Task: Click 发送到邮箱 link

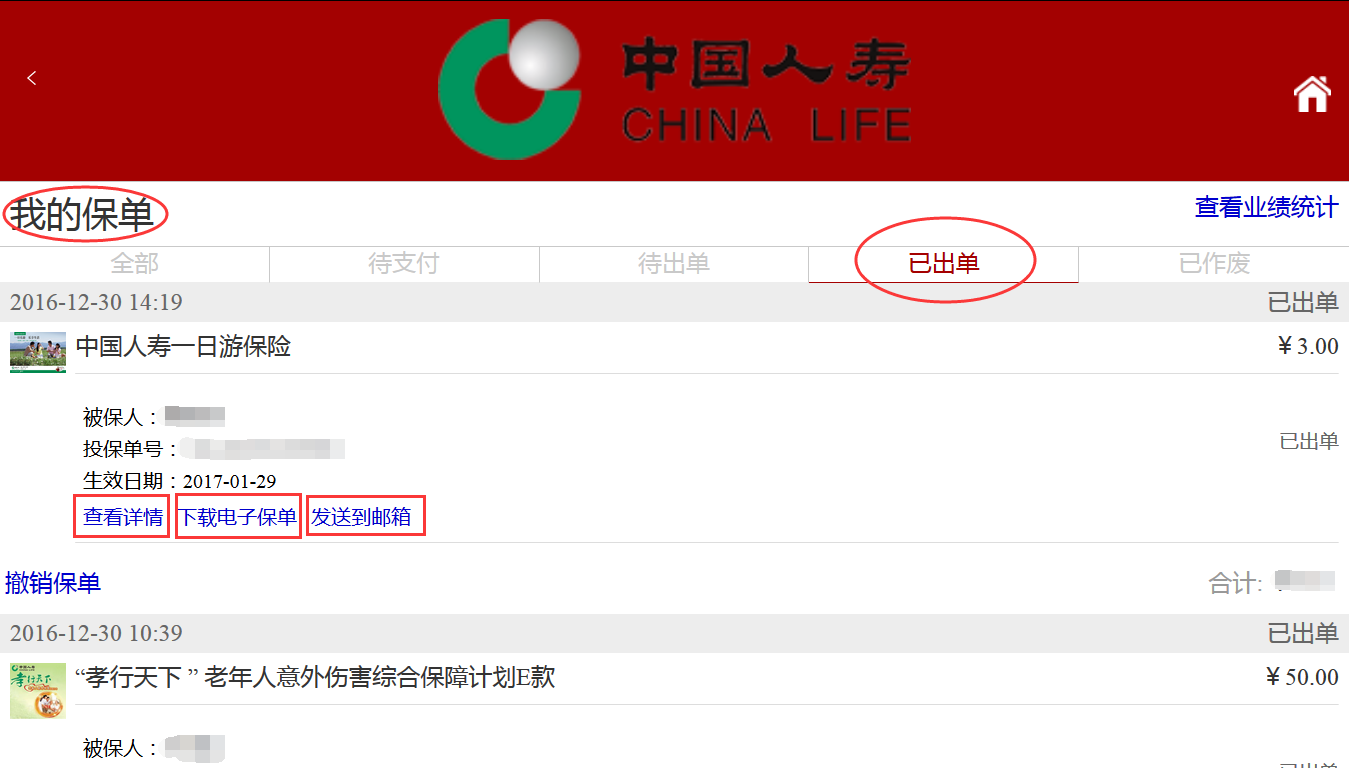Action: coord(361,517)
